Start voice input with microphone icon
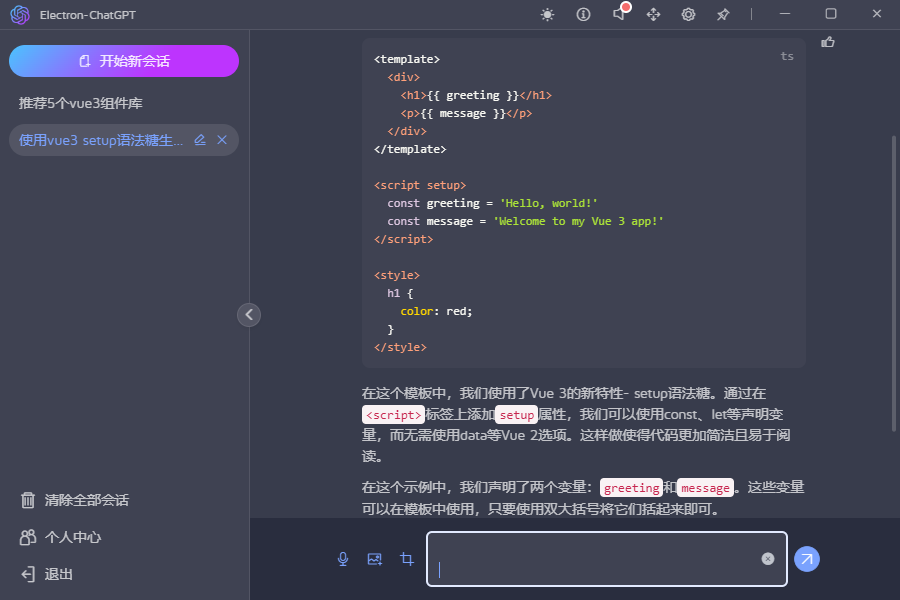 (x=343, y=559)
